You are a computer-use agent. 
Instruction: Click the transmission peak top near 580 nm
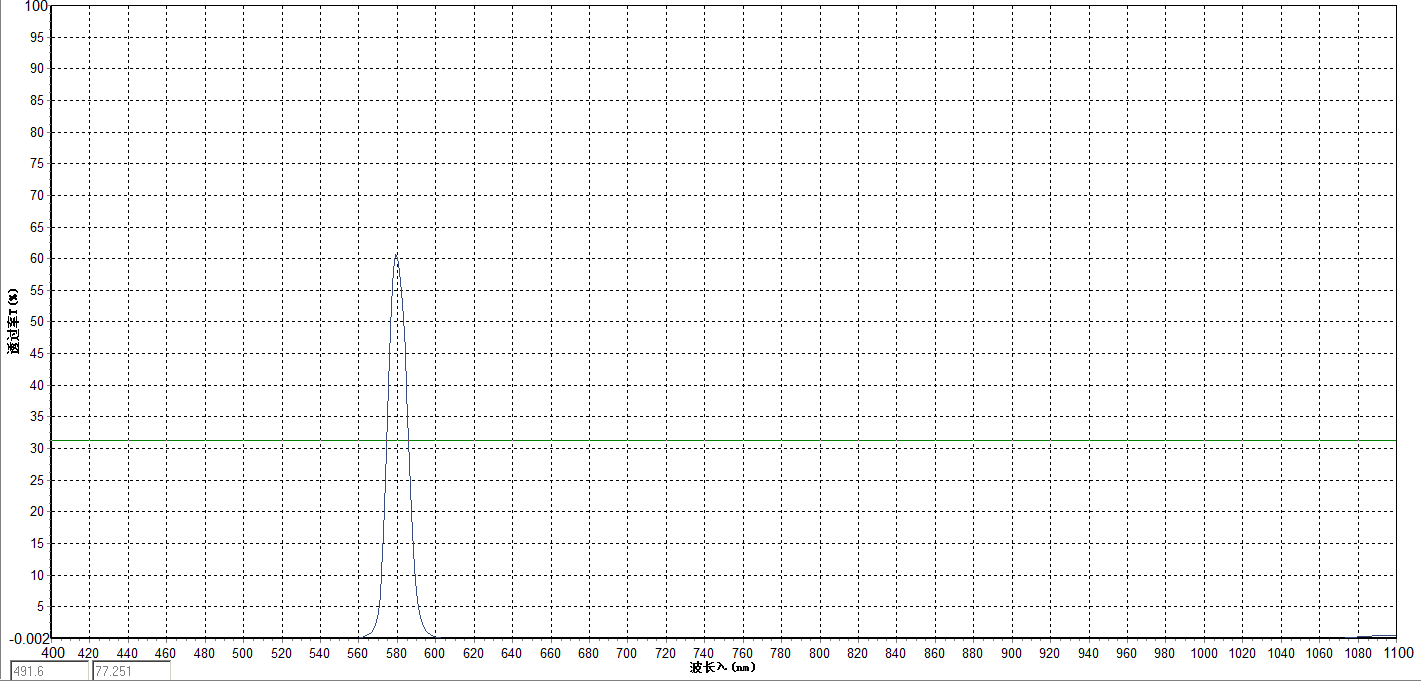point(396,255)
